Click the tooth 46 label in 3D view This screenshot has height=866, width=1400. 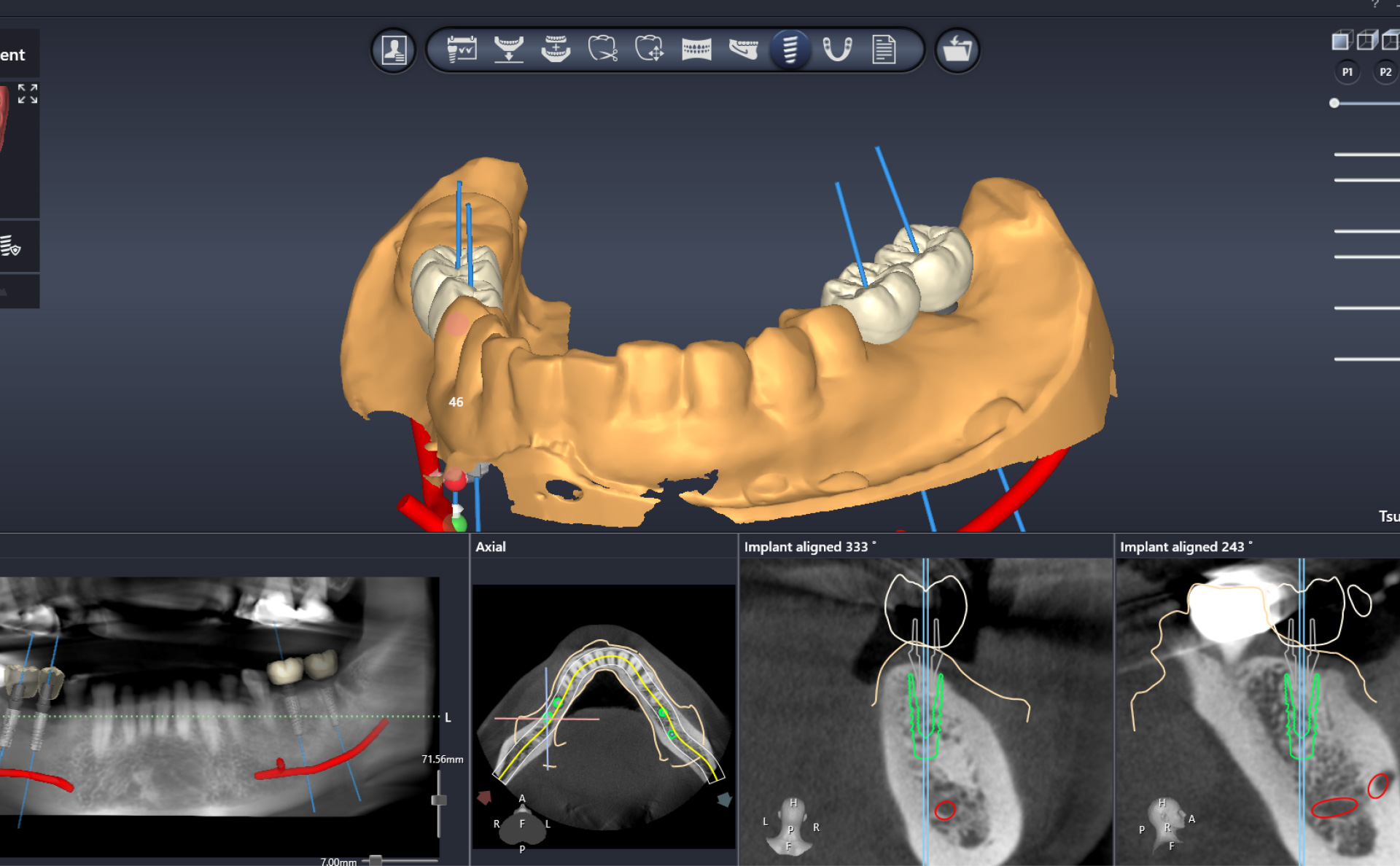[456, 402]
